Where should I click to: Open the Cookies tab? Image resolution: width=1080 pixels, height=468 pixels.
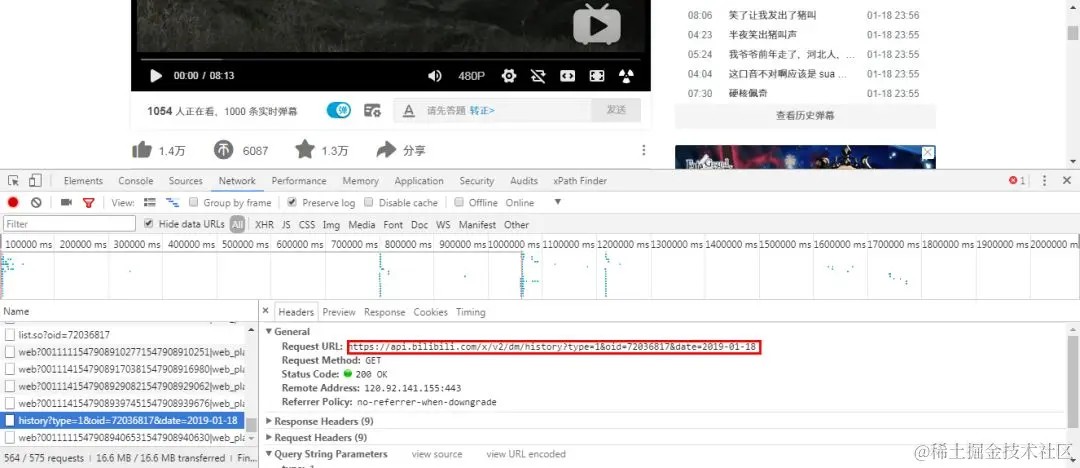pos(430,312)
